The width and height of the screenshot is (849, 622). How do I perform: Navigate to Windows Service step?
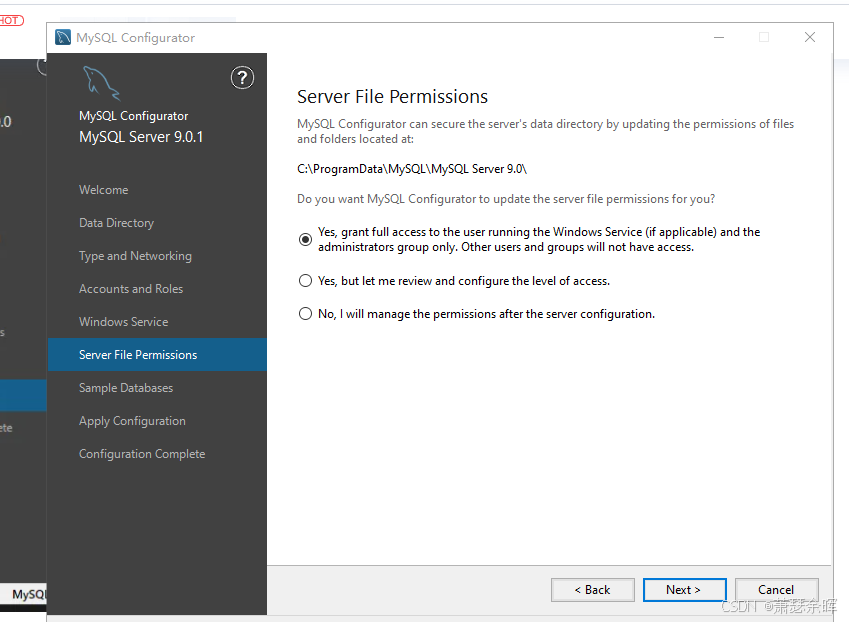click(x=124, y=322)
